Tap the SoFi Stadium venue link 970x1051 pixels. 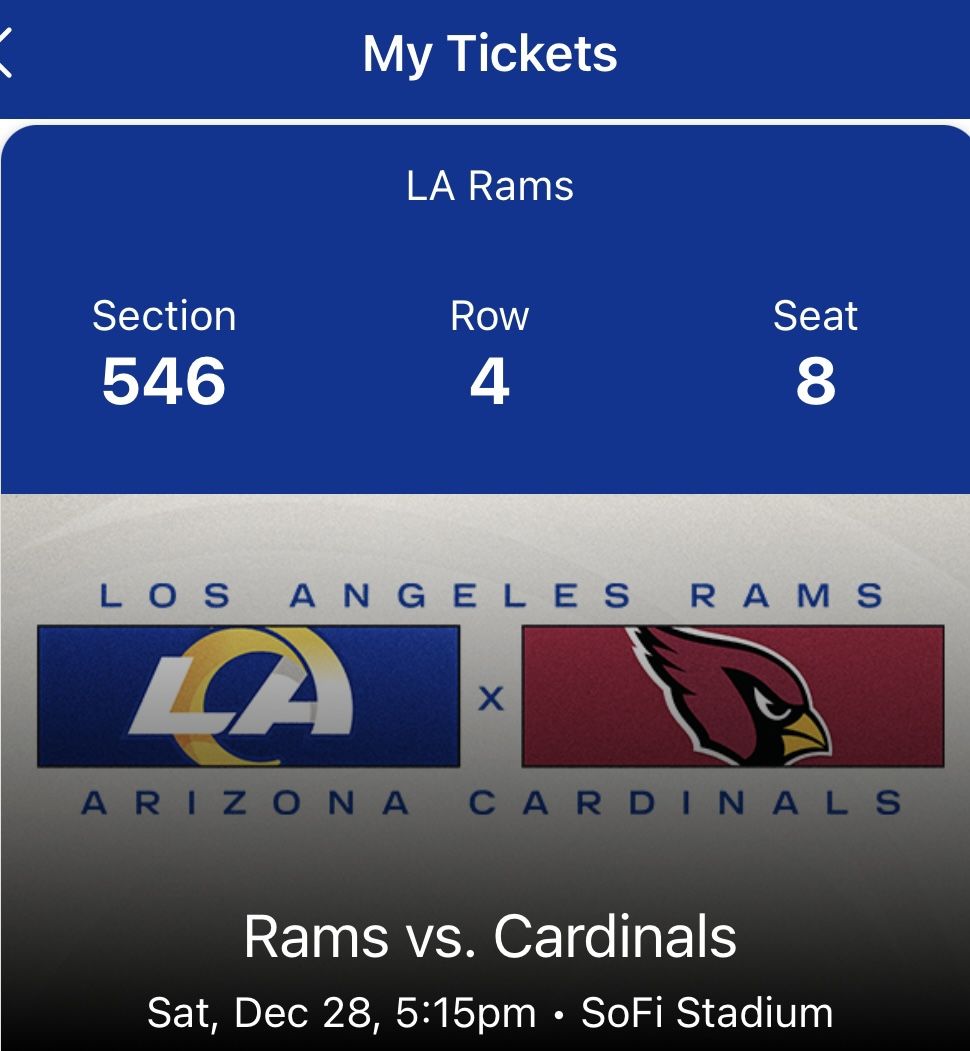(707, 1012)
